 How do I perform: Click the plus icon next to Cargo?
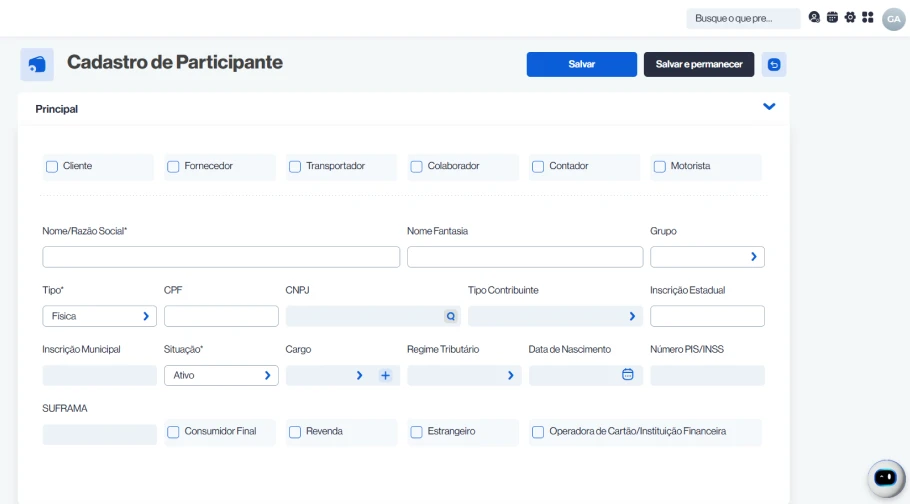pyautogui.click(x=385, y=375)
